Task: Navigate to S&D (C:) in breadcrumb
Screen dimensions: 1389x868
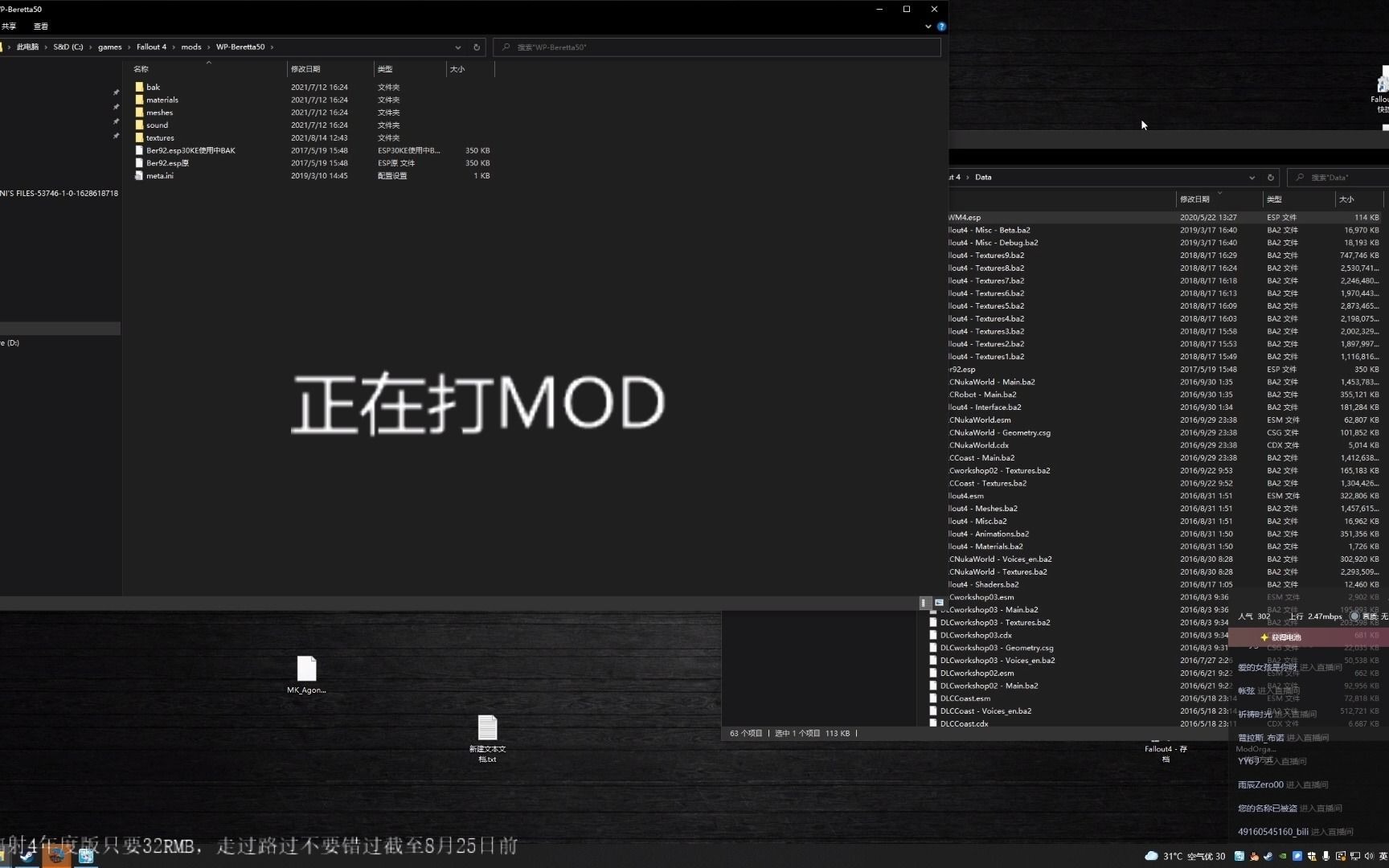Action: coord(68,47)
